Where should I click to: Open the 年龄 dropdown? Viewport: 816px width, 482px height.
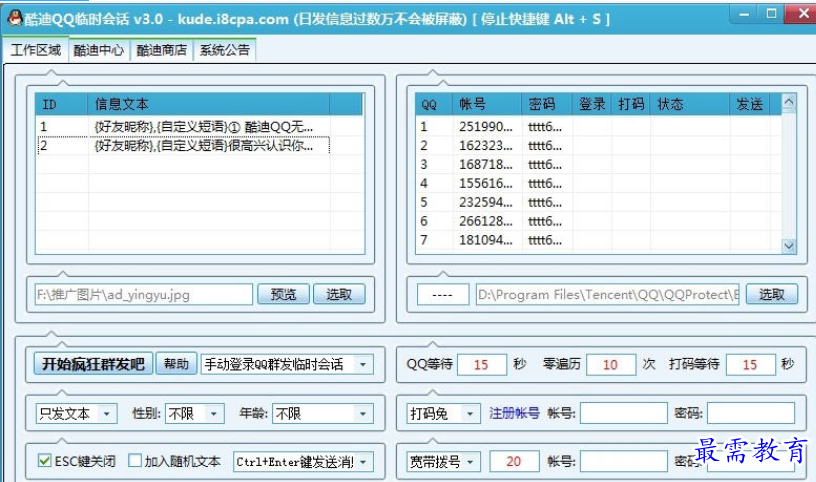tap(323, 414)
